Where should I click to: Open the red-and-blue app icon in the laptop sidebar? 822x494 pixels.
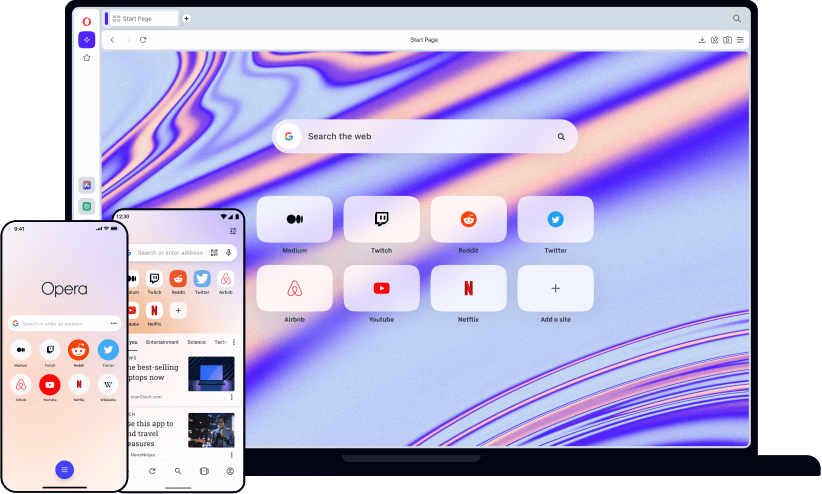click(x=86, y=185)
